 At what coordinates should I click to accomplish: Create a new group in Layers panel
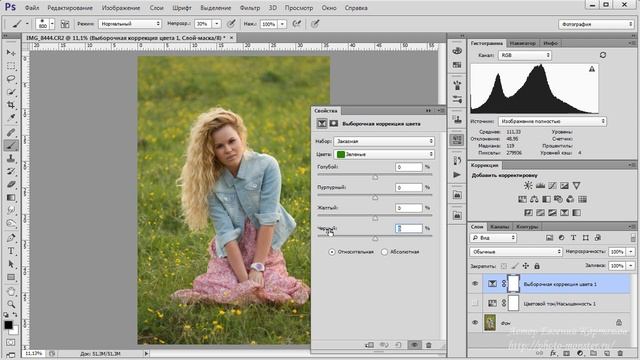tap(593, 353)
